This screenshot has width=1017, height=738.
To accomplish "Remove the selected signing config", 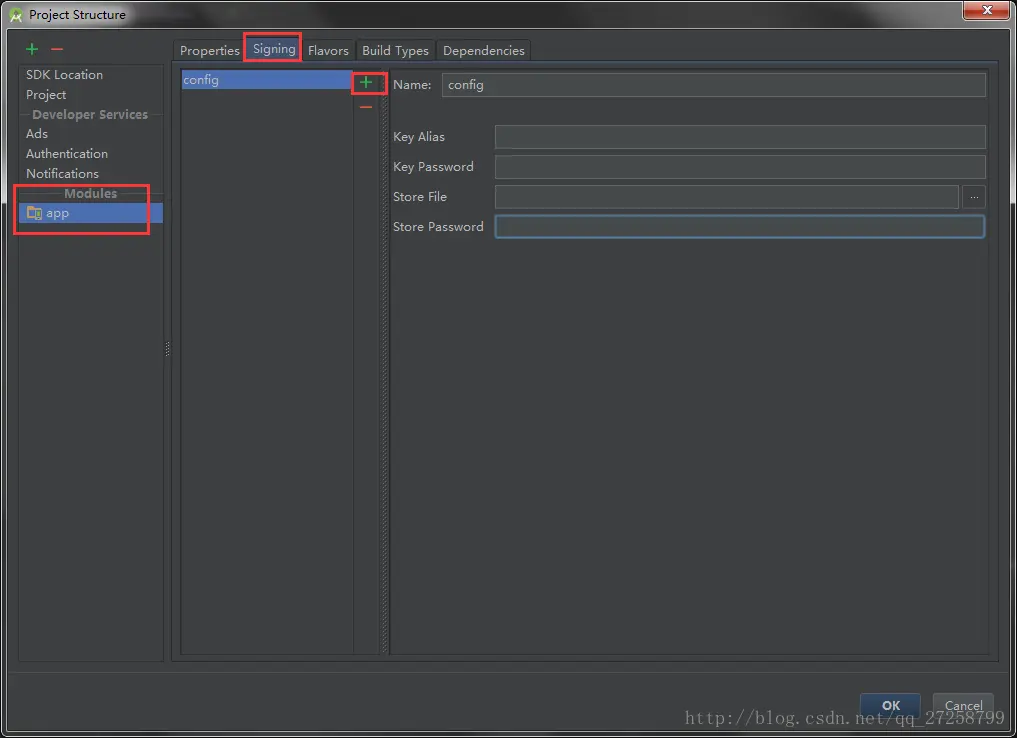I will 366,107.
